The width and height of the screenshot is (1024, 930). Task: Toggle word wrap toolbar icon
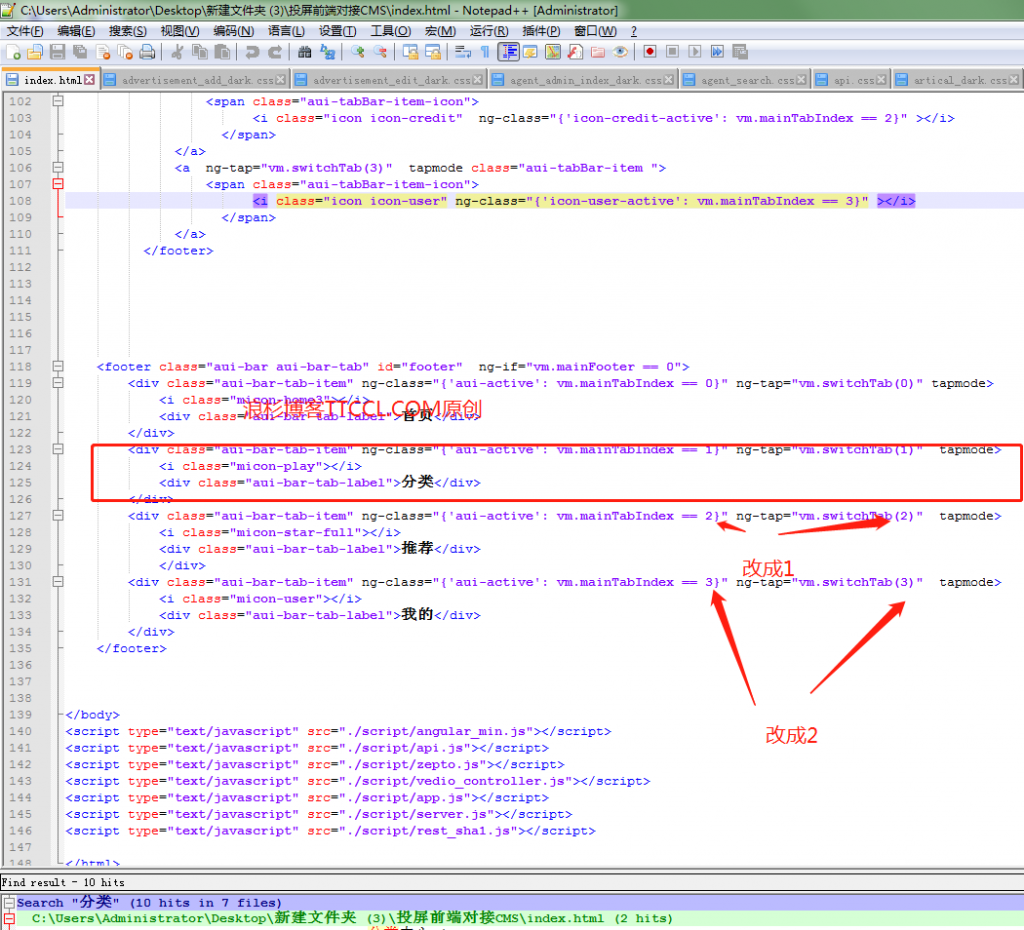463,52
